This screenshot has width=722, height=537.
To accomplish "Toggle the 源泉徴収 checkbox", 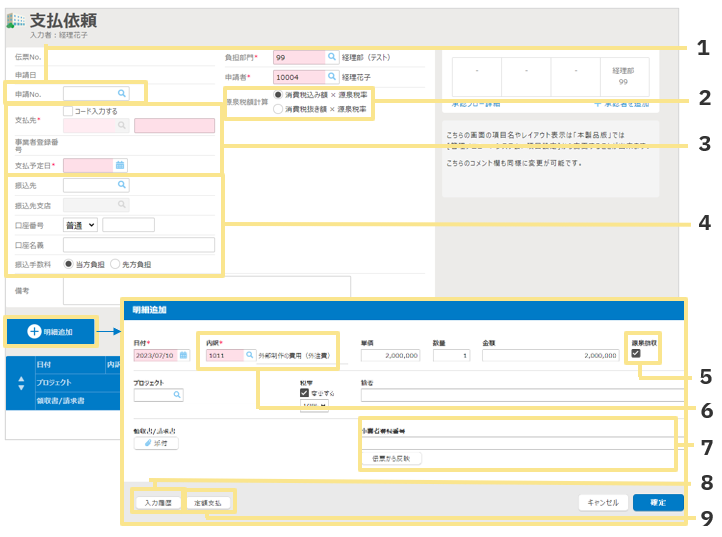I will (636, 353).
